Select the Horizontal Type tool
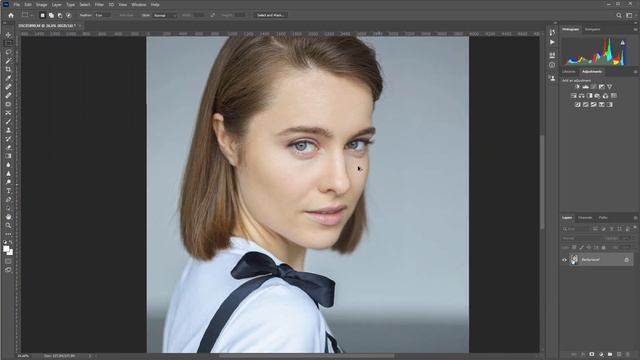 coord(8,191)
